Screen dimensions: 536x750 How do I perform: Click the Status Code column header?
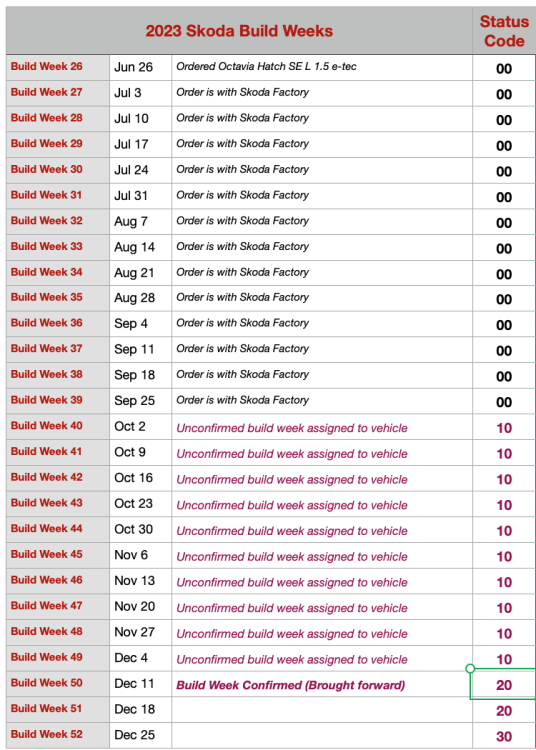[x=504, y=31]
